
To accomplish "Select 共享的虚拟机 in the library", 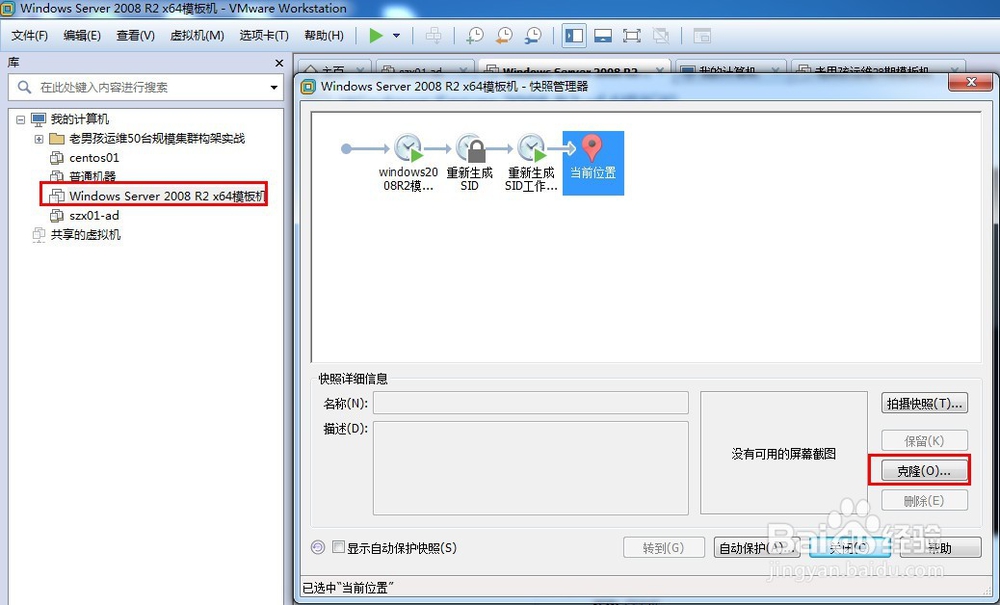I will point(85,235).
